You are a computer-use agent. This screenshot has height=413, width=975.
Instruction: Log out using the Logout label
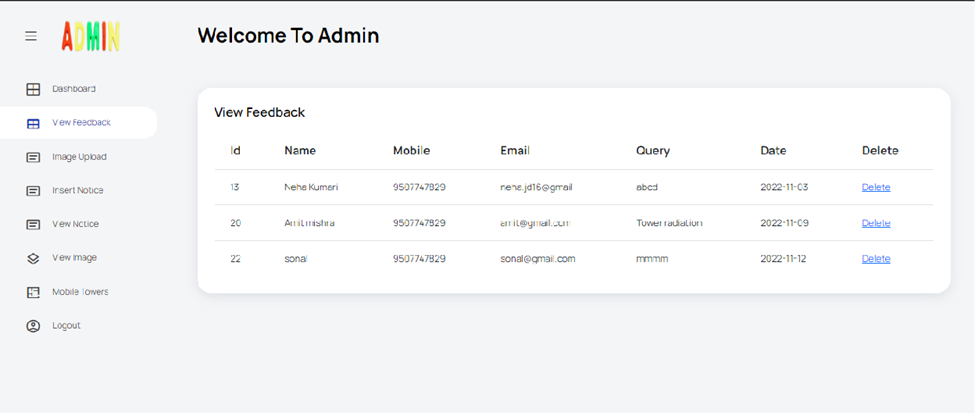pyautogui.click(x=66, y=326)
